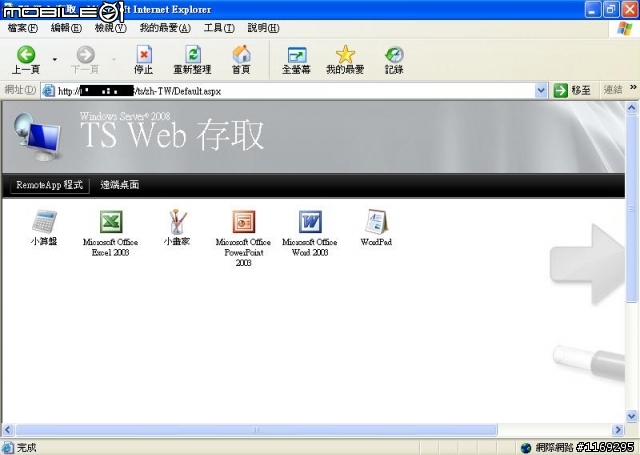
Task: Click the 完成 status bar text
Action: (27, 448)
